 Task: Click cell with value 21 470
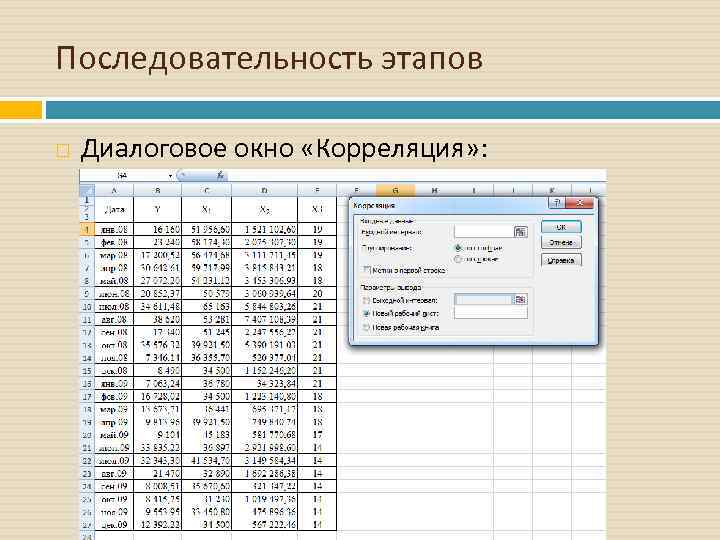click(158, 473)
